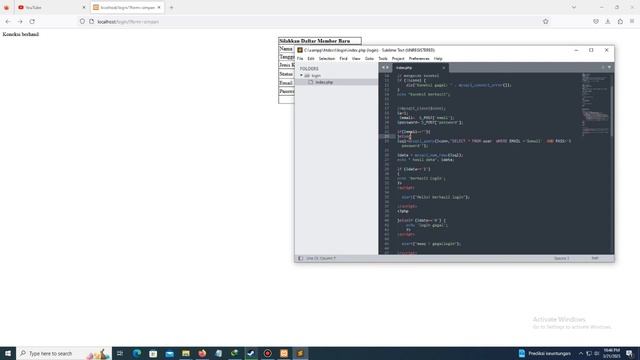Click the Sublime Text window title icon
Image resolution: width=640 pixels, height=360 pixels.
click(x=300, y=50)
